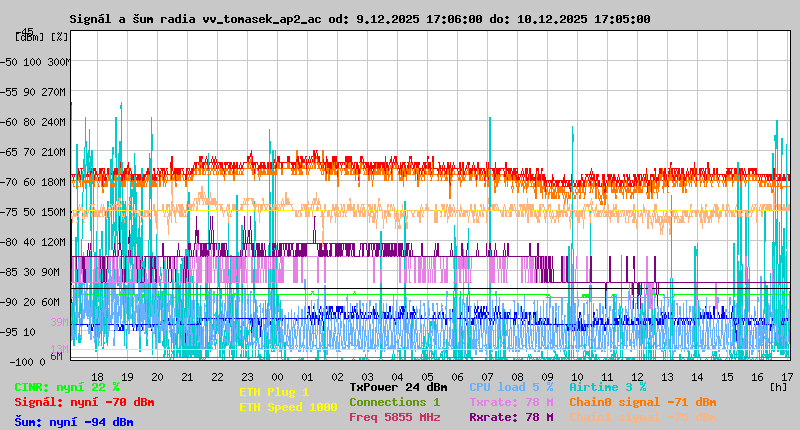Click the [dBm] [%] axis units label

[42, 36]
